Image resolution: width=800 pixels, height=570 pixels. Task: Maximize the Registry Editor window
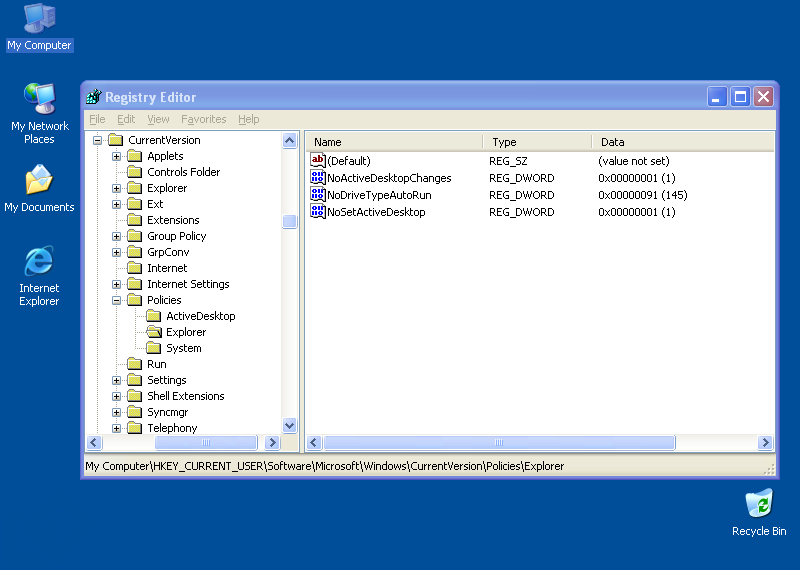click(740, 96)
